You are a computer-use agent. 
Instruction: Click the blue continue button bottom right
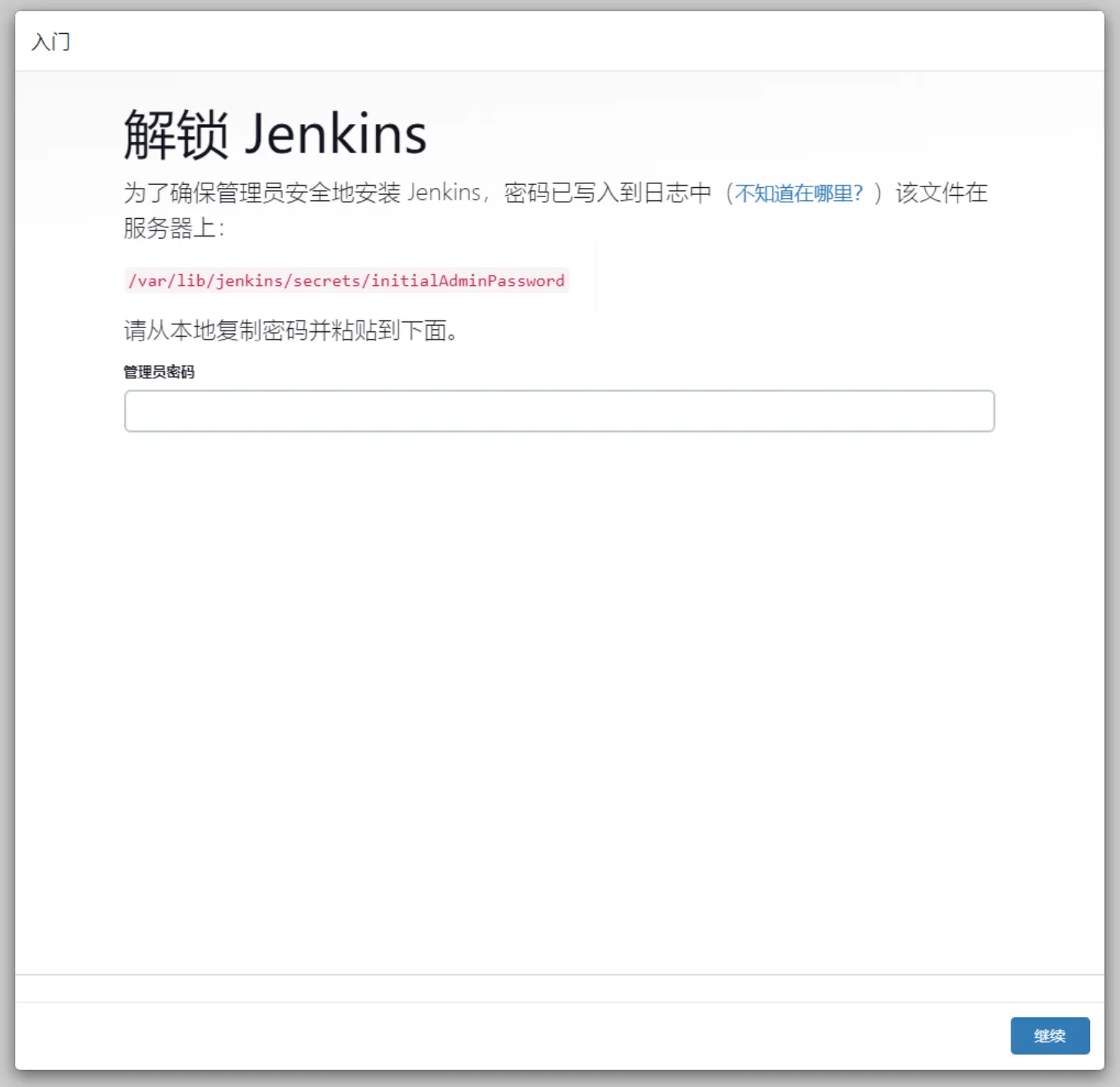[x=1050, y=1035]
